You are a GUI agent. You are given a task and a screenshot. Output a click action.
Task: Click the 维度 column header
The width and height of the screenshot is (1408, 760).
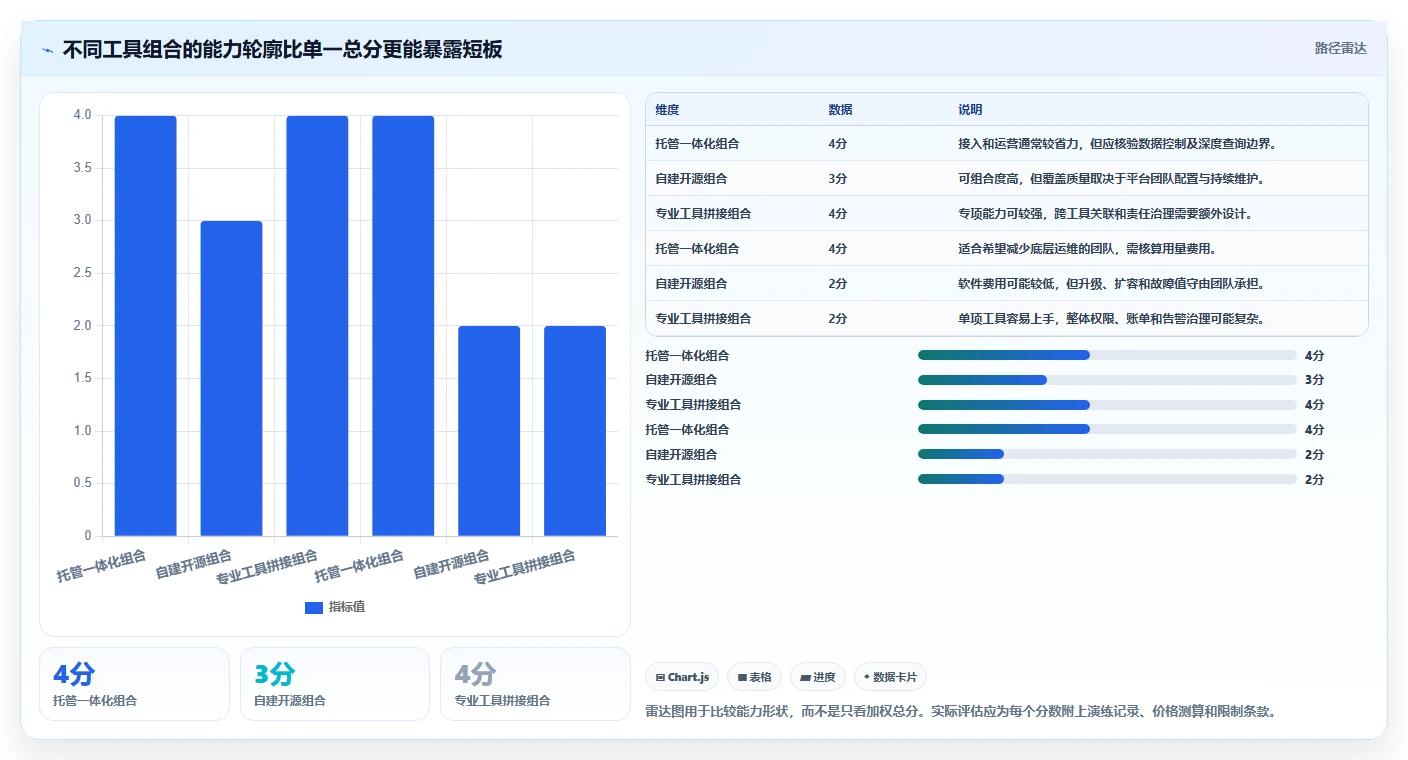(667, 110)
